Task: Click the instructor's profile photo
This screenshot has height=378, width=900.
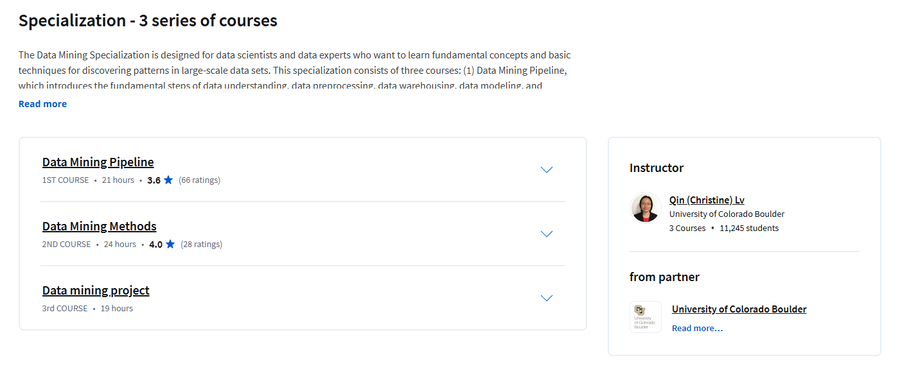Action: 645,208
